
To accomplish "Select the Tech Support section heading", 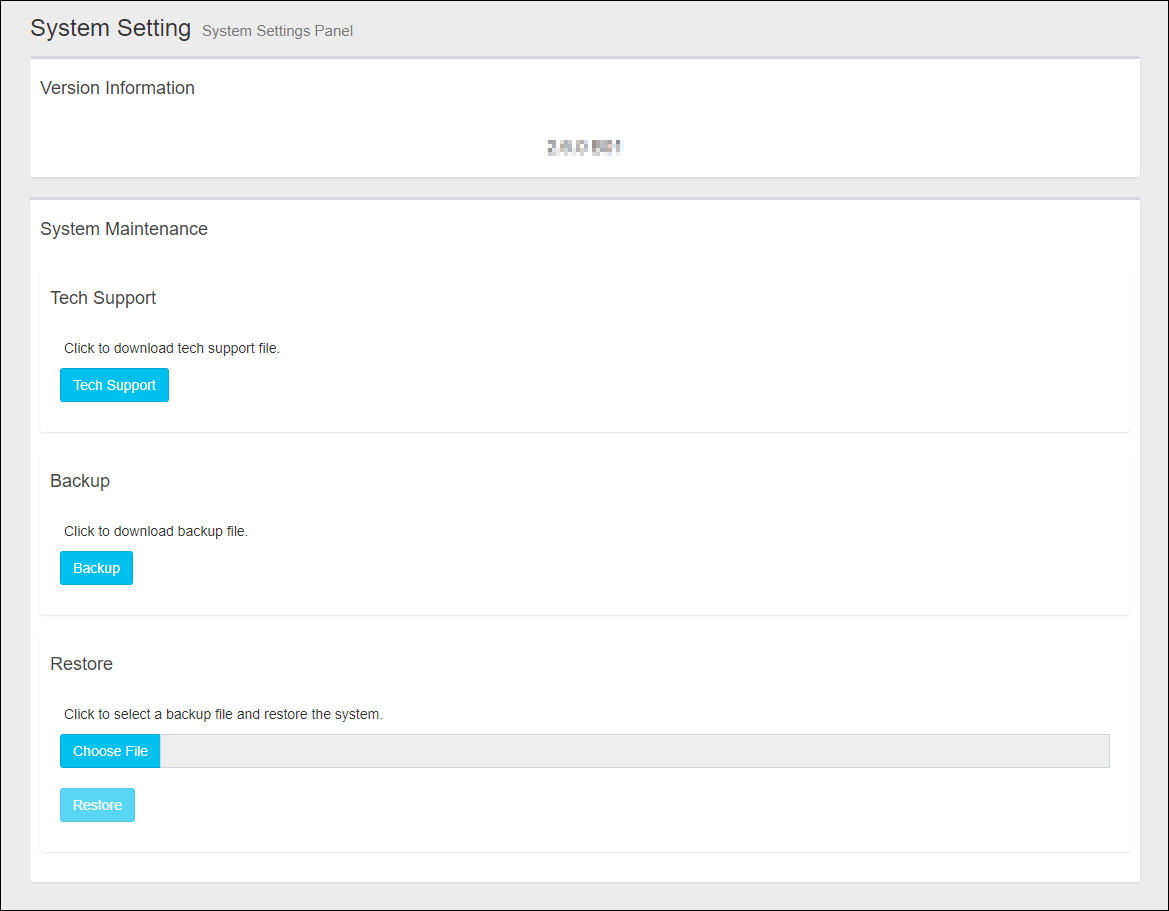I will (103, 298).
